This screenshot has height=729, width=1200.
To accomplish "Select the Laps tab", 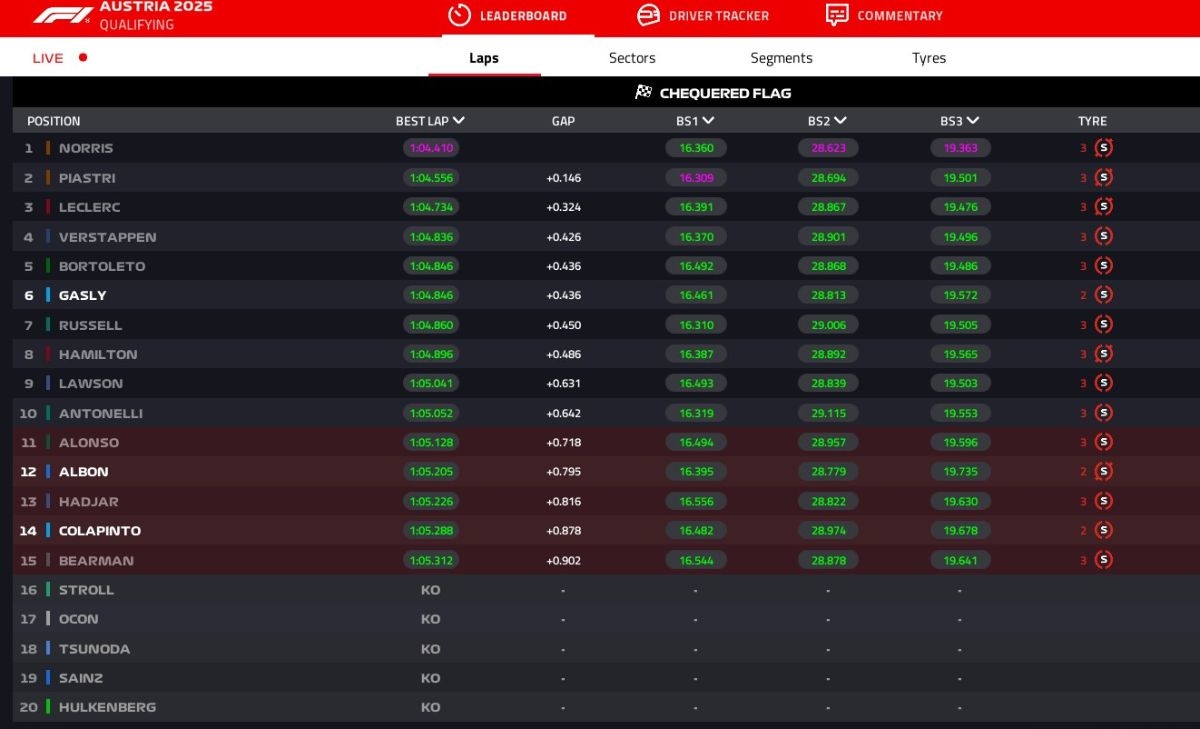I will 484,58.
